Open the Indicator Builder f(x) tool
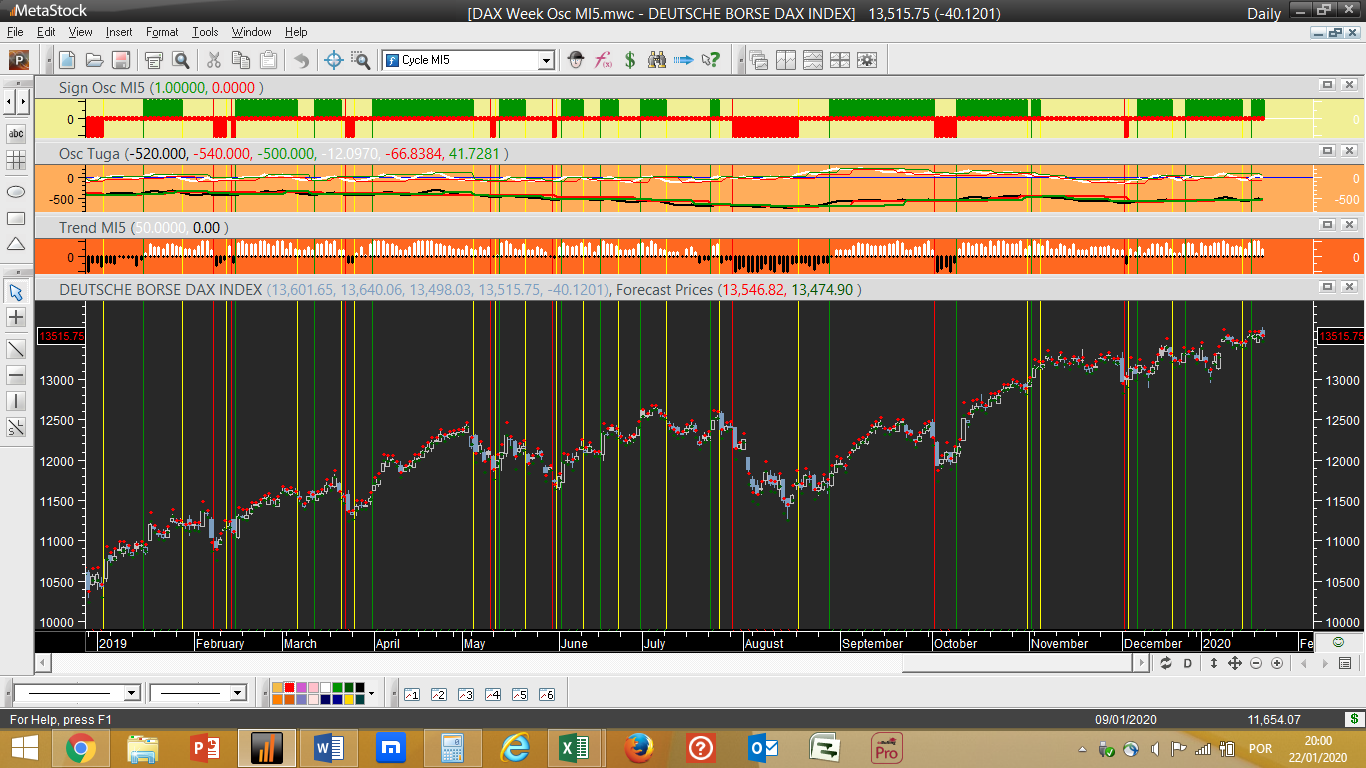This screenshot has height=768, width=1366. [603, 60]
